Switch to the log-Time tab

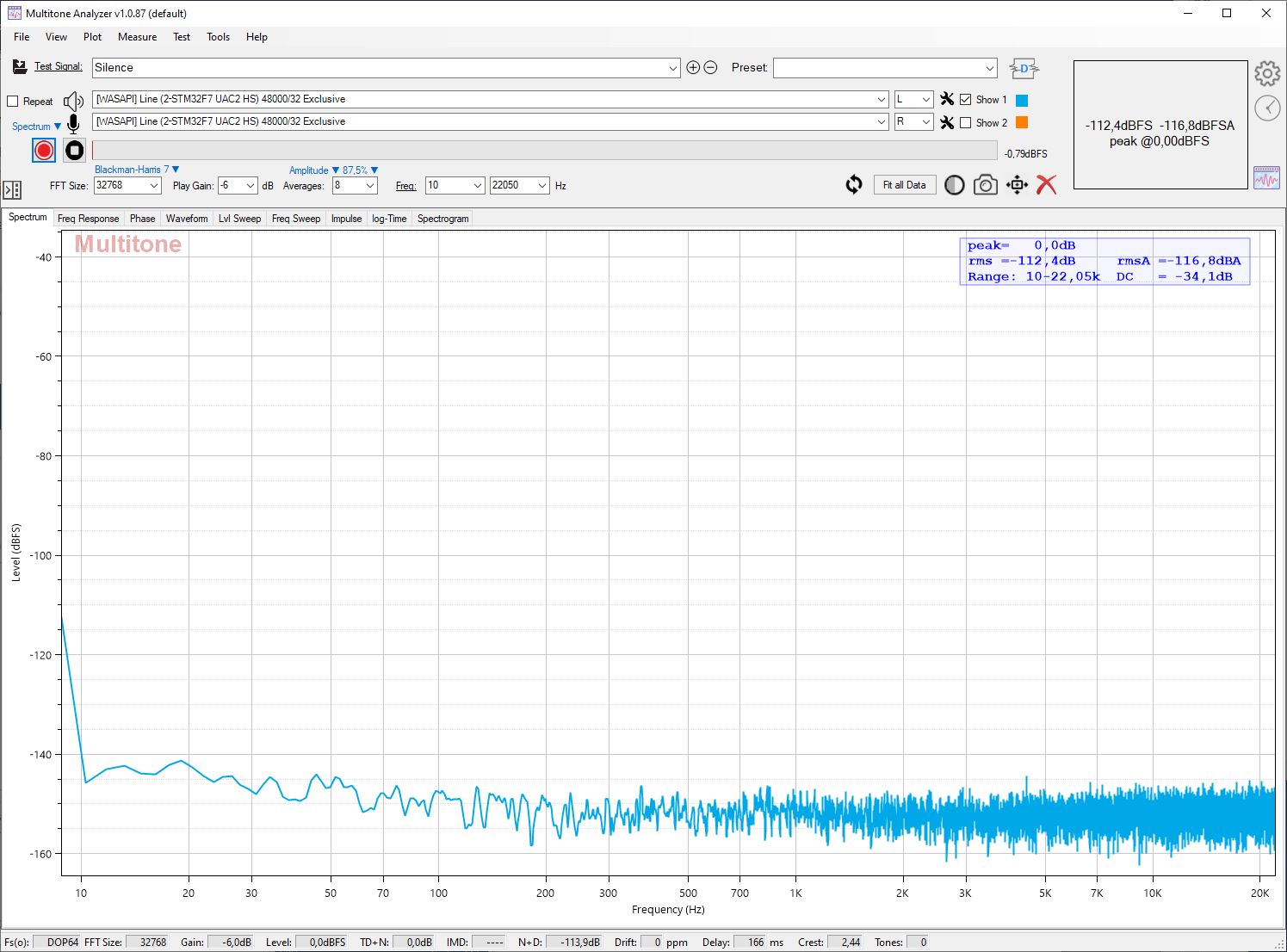[x=389, y=219]
